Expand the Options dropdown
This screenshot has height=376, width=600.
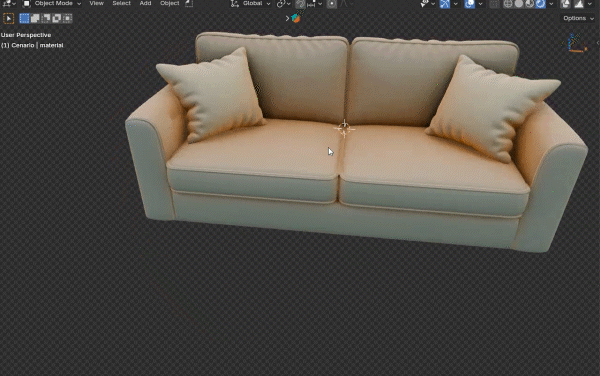click(x=578, y=18)
